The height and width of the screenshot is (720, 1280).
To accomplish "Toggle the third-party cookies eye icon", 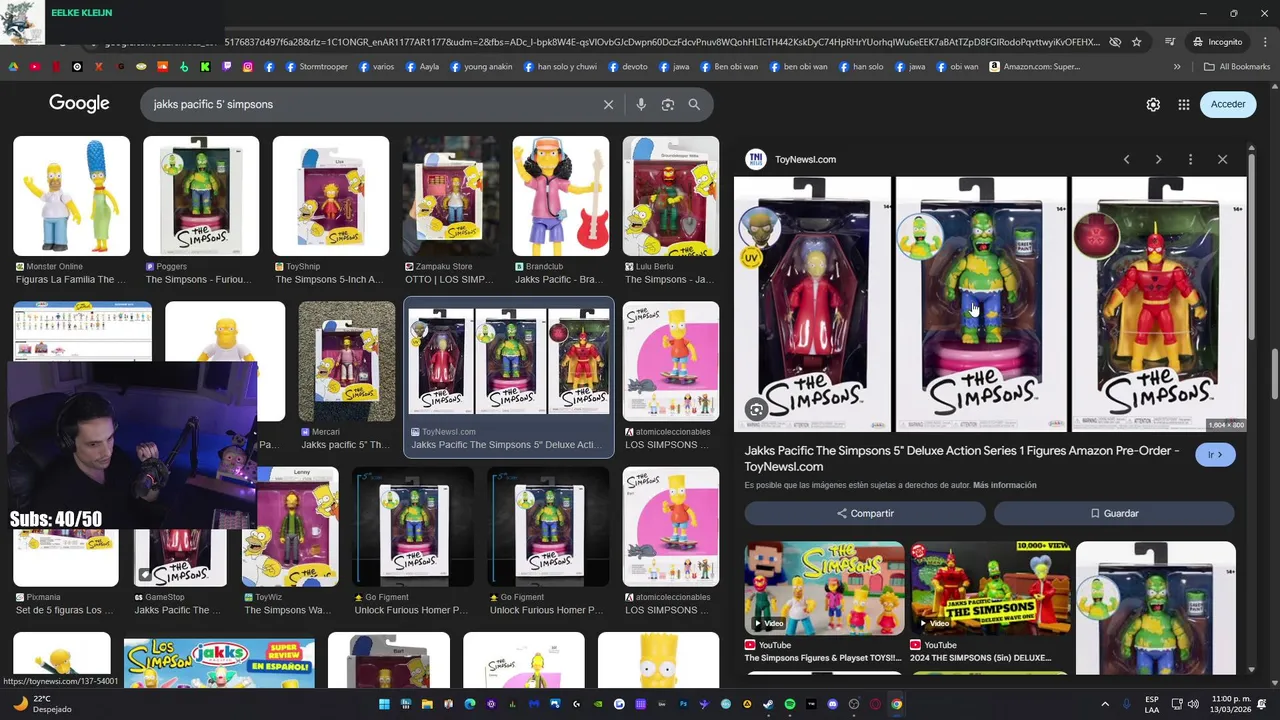I will (1114, 42).
